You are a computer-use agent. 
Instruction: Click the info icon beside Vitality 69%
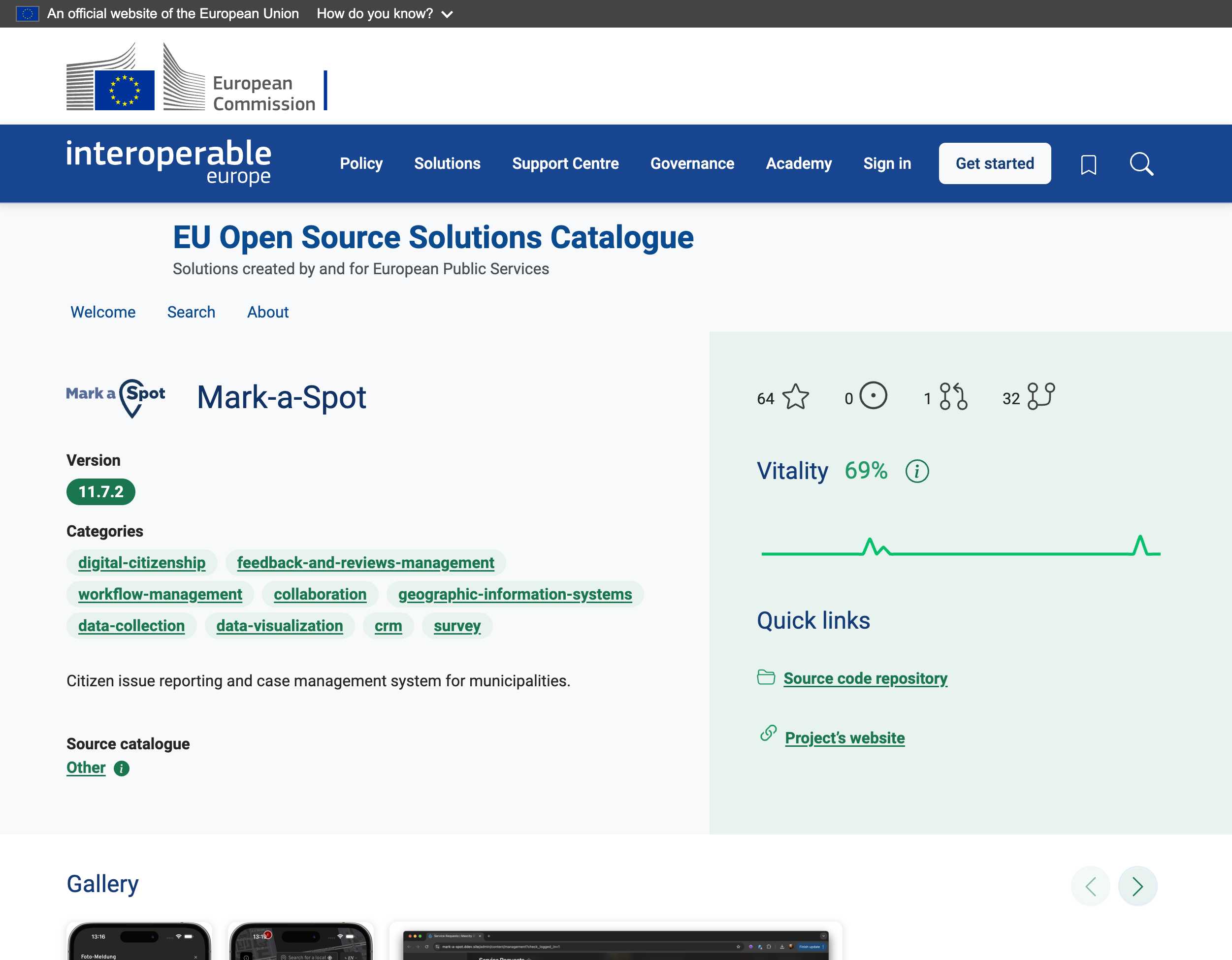[x=917, y=471]
